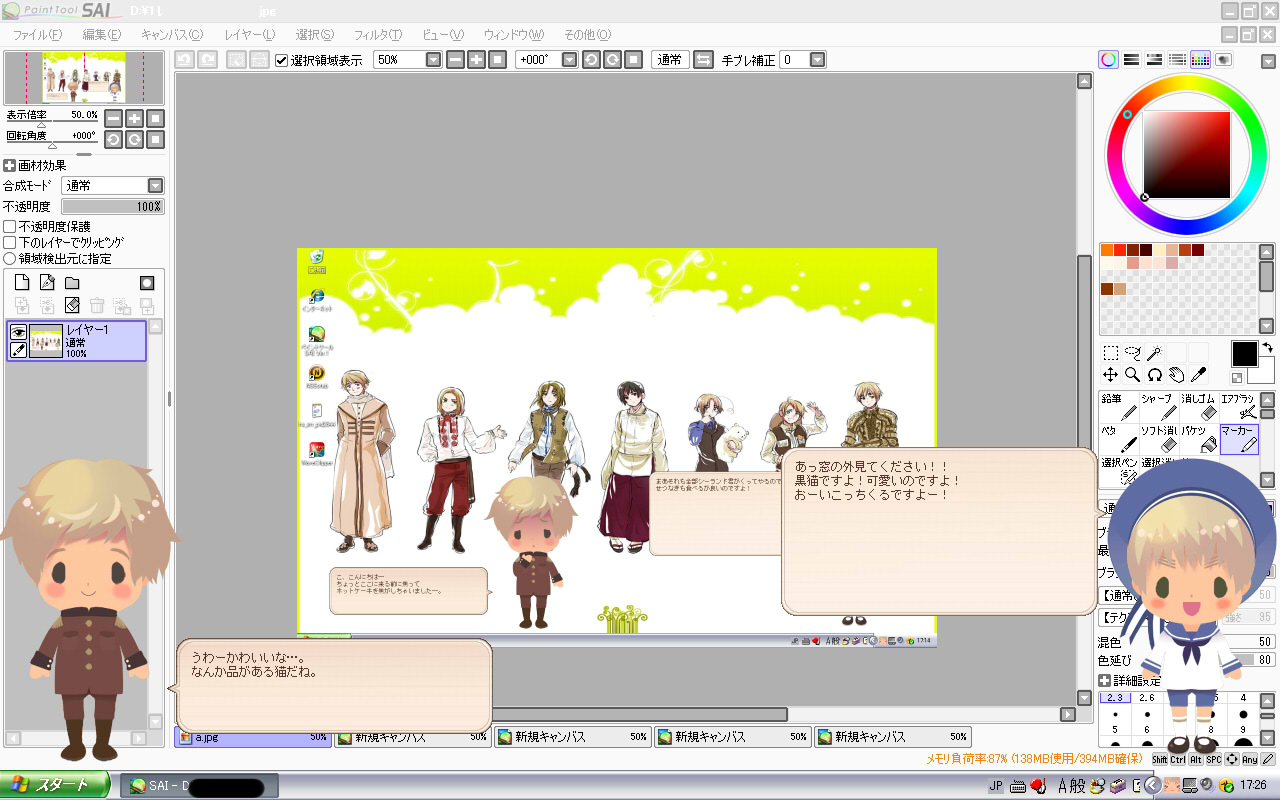Click the 2.3 brush size preset

click(1115, 697)
